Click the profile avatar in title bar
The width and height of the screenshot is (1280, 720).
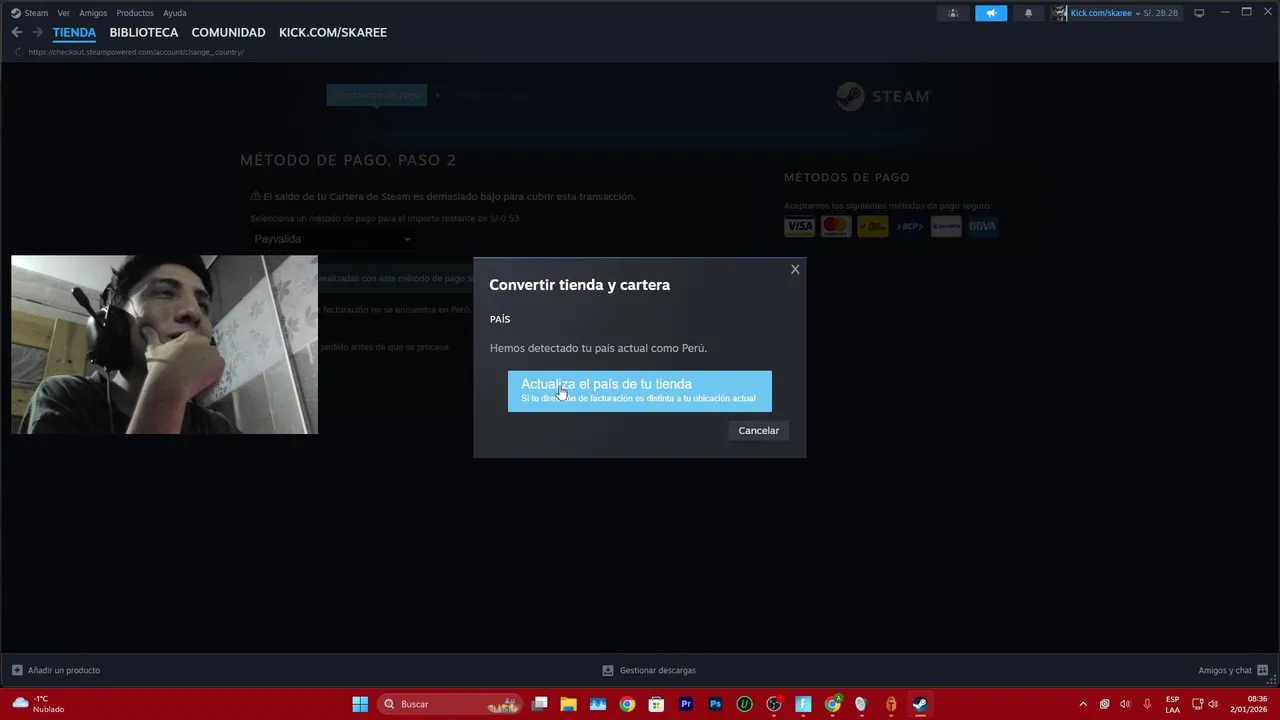tap(1060, 13)
